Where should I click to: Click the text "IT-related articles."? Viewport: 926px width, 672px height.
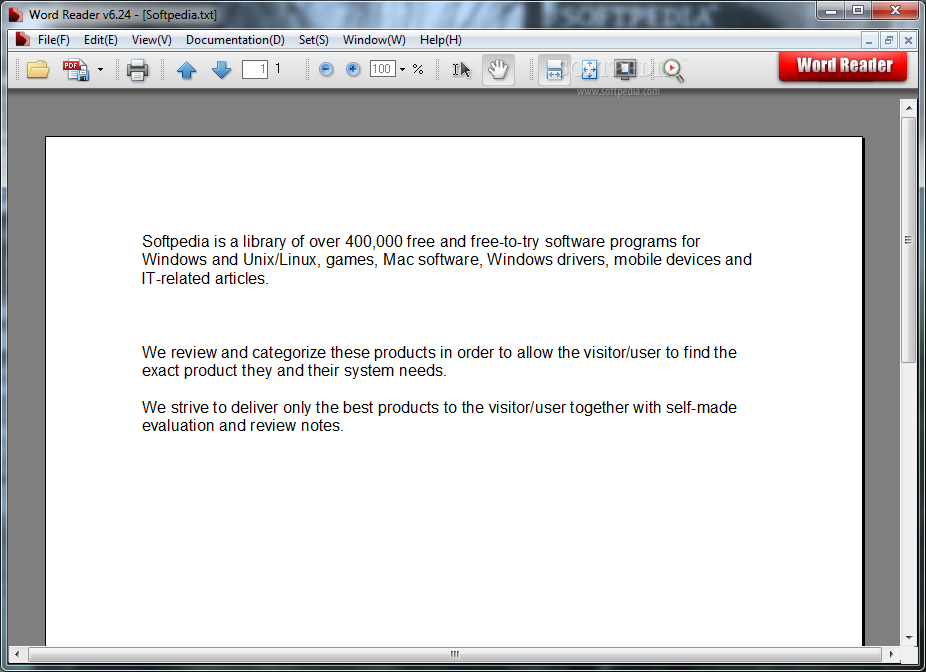(x=205, y=278)
